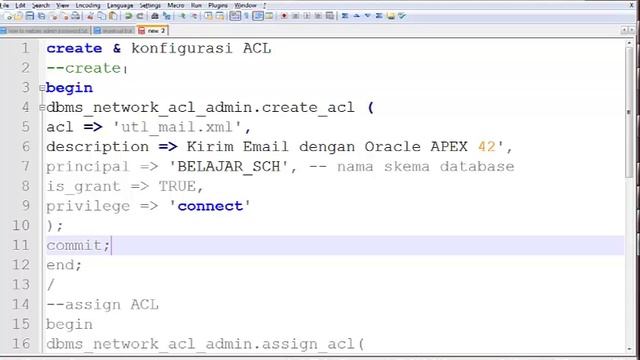Click the New file toolbar icon
The width and height of the screenshot is (640, 360).
(8, 16)
